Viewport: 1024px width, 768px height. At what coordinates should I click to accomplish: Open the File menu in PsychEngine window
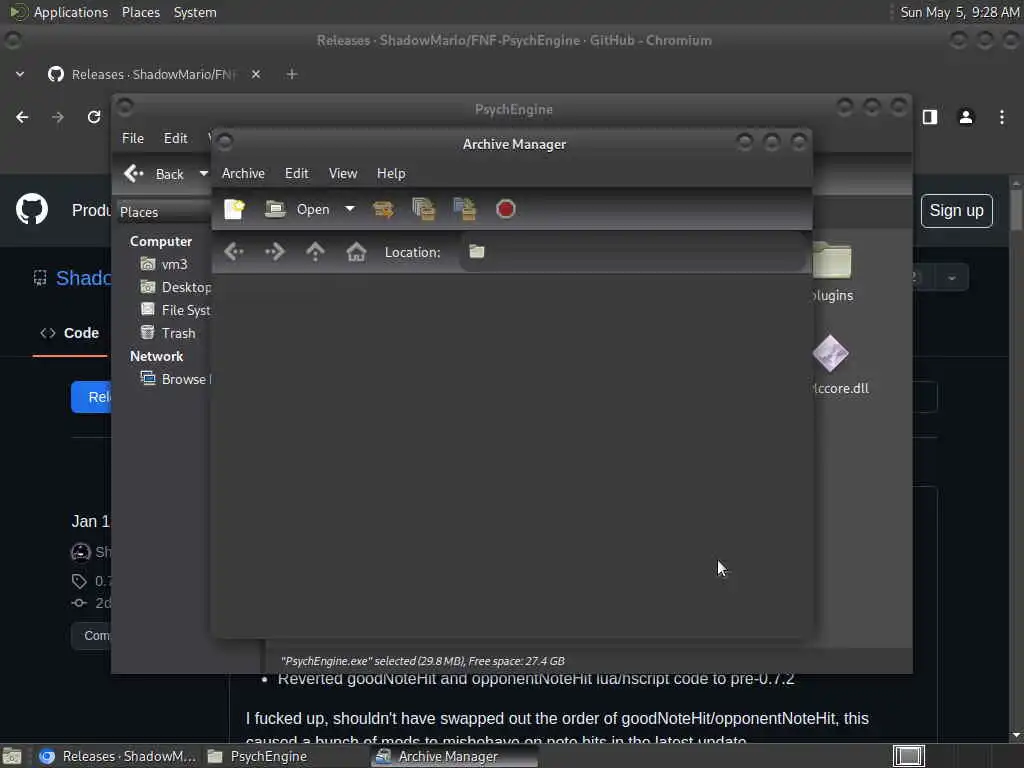(x=133, y=138)
